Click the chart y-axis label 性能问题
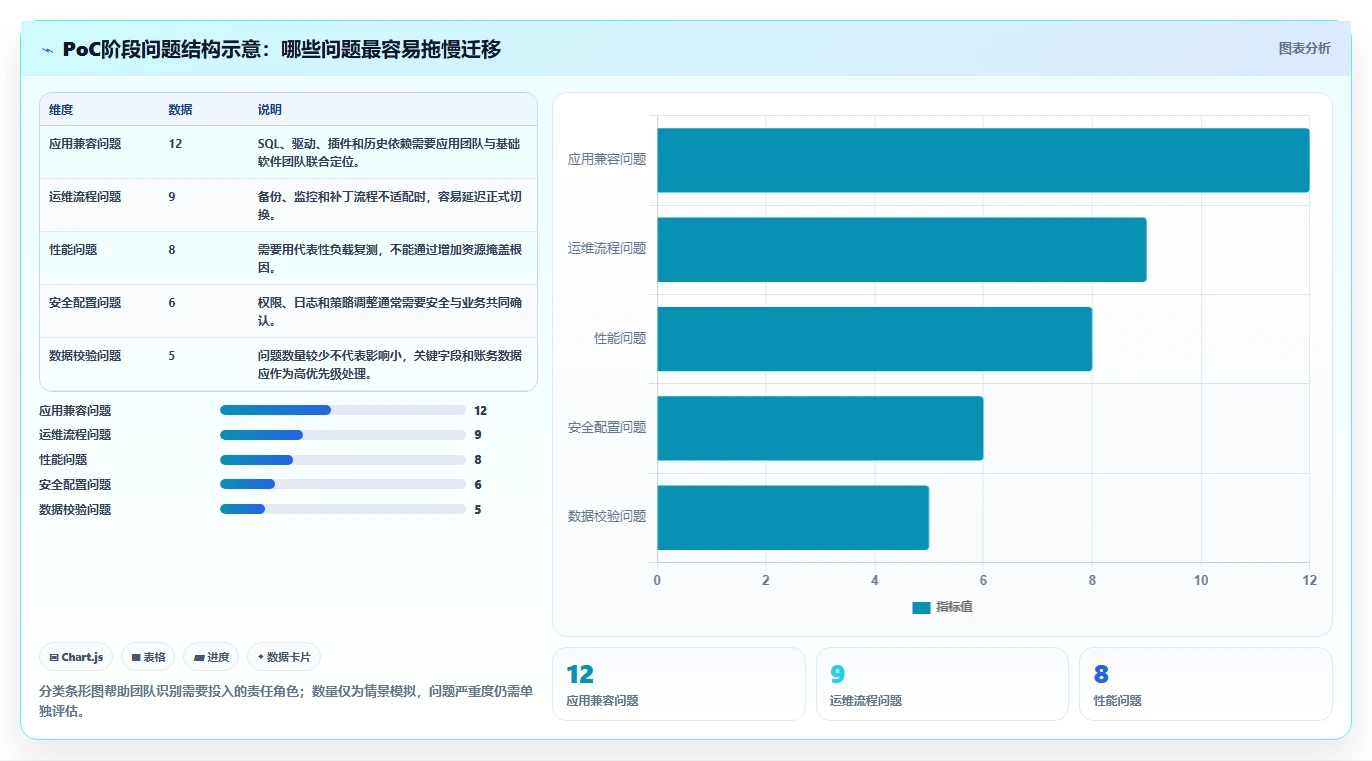 click(620, 338)
